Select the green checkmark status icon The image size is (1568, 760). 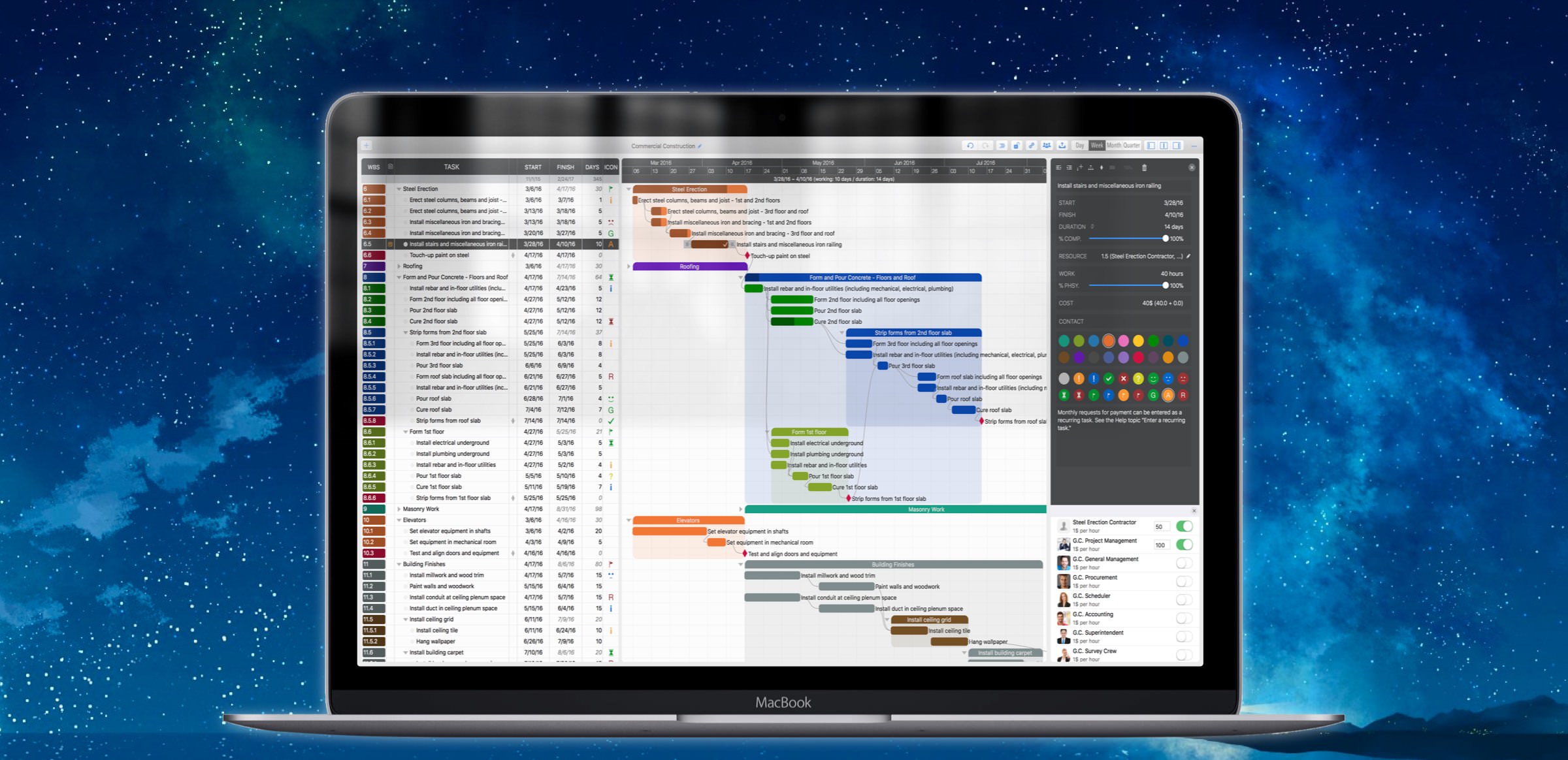[x=1109, y=379]
